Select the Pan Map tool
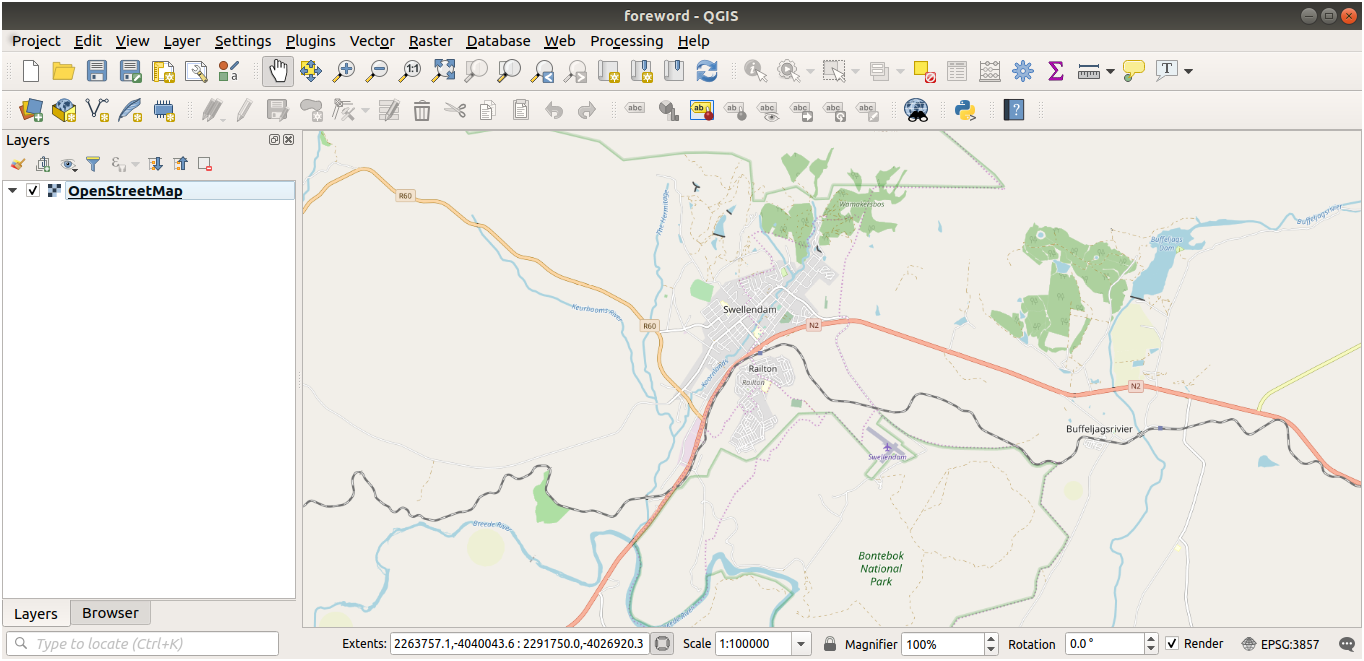 (277, 71)
